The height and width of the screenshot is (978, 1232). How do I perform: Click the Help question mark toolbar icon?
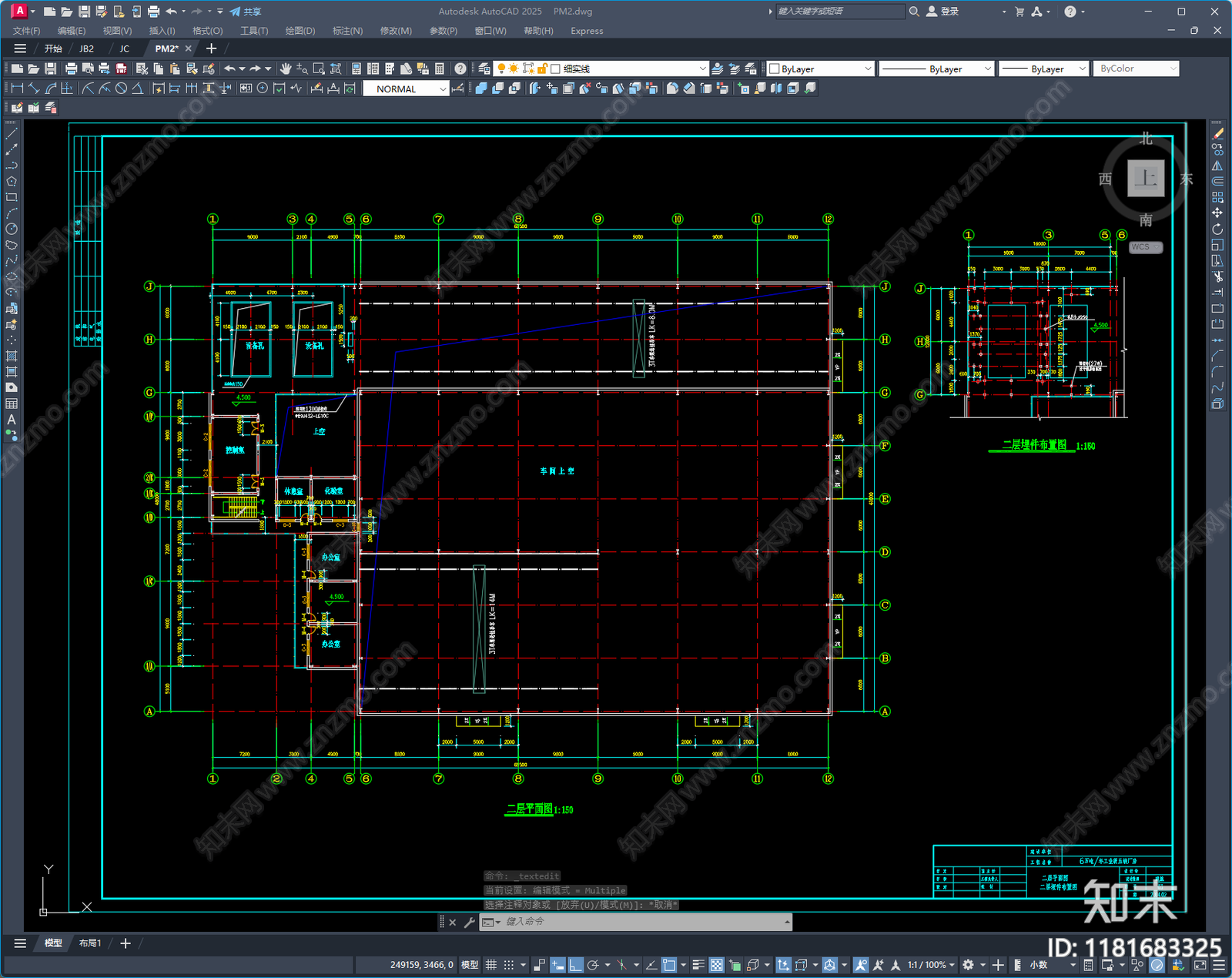tap(460, 69)
